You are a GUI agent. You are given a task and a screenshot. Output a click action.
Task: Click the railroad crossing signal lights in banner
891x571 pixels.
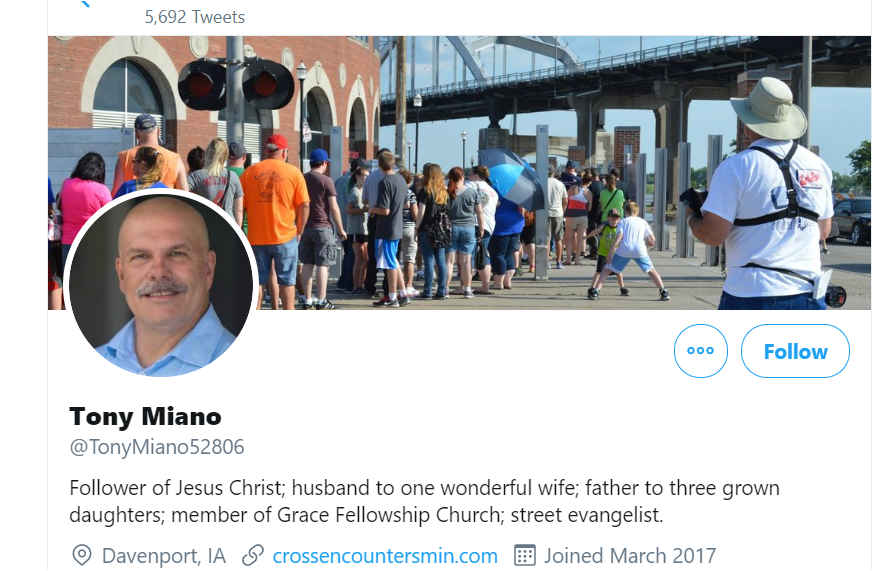pos(236,84)
